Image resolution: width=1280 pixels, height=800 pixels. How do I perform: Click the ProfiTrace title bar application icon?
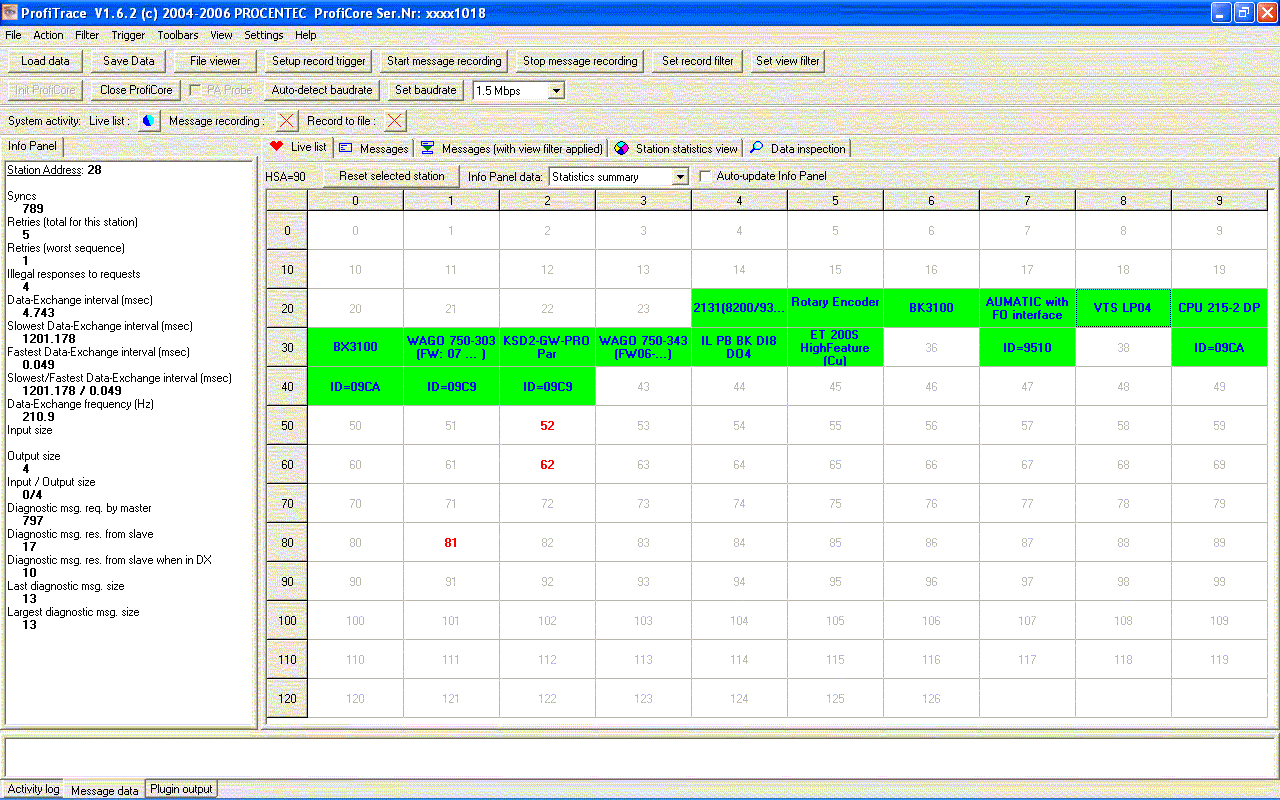click(11, 12)
